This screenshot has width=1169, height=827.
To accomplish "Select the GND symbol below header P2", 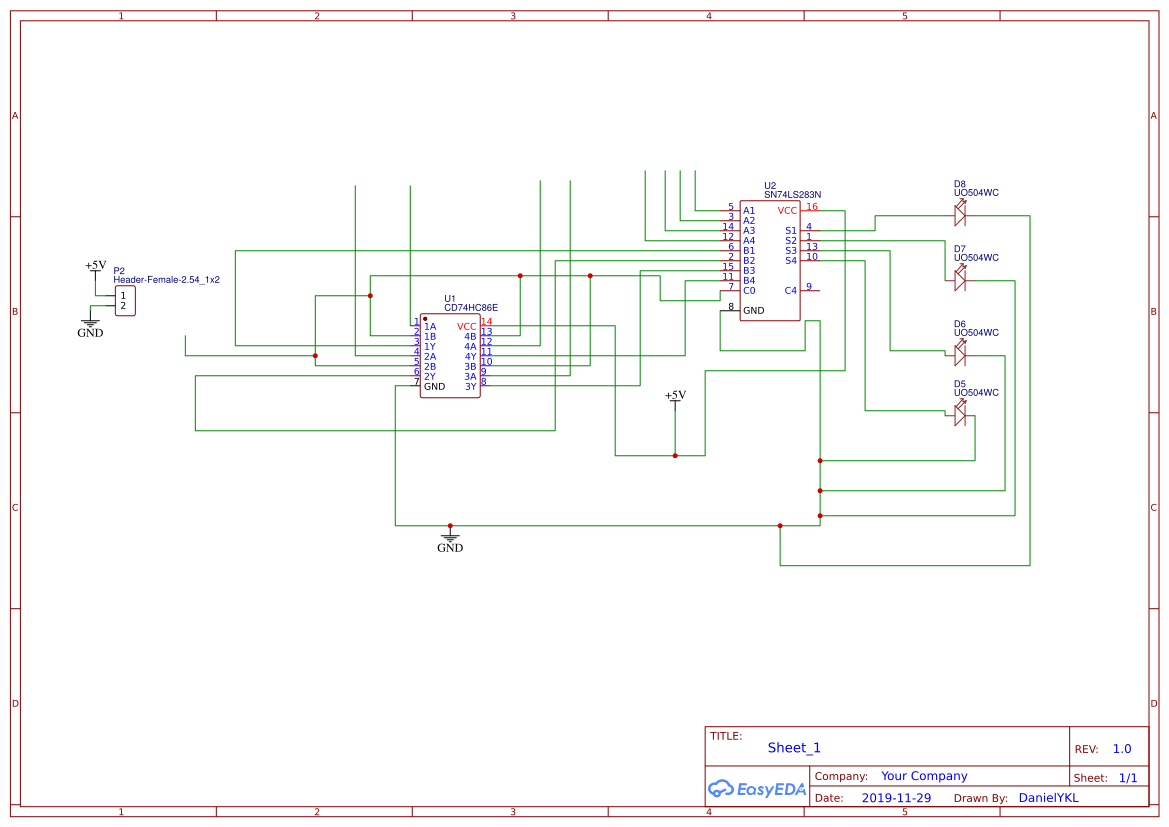I will coord(91,324).
